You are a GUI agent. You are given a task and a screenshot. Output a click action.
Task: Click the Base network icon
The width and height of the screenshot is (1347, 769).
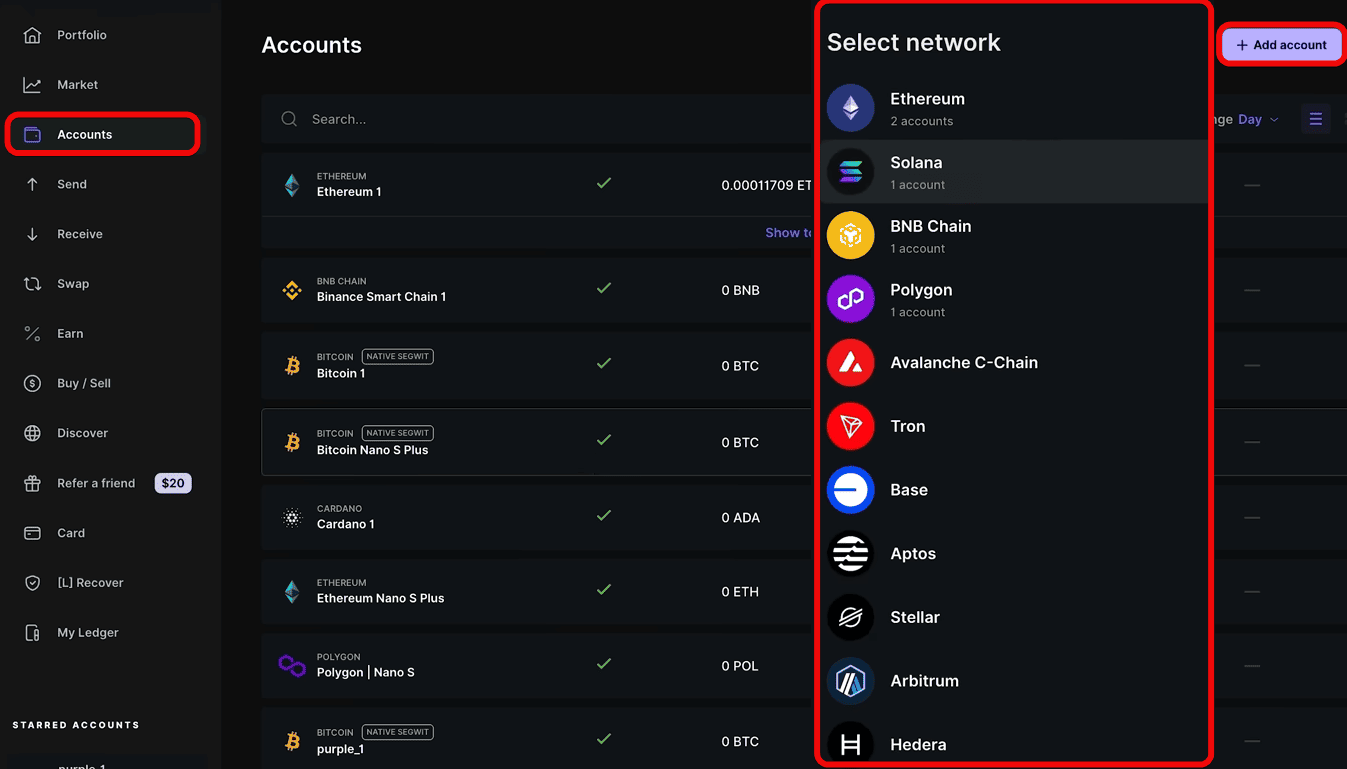coord(850,490)
